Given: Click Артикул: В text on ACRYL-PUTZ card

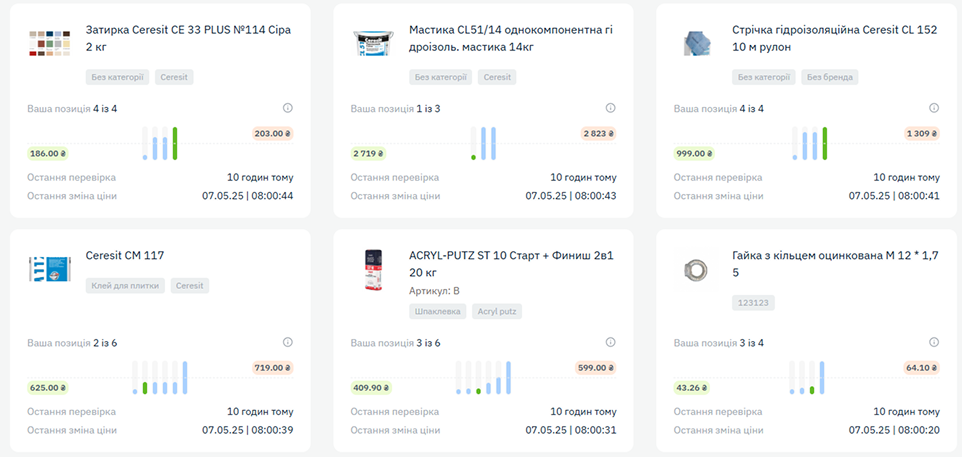Looking at the screenshot, I should point(434,291).
